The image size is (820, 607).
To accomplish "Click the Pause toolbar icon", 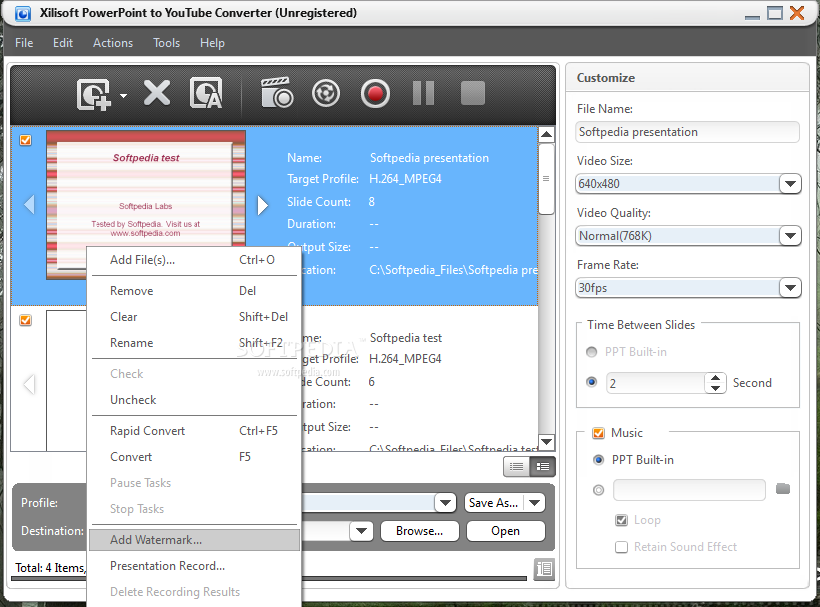I will click(424, 94).
